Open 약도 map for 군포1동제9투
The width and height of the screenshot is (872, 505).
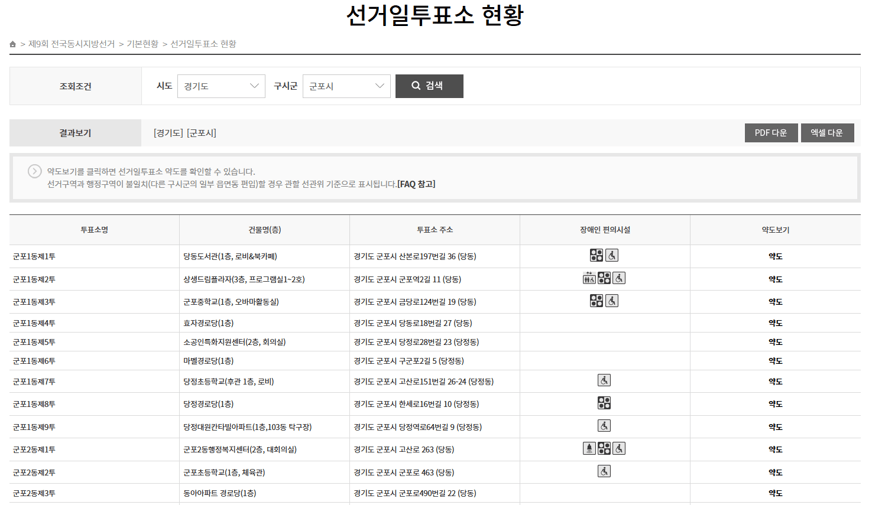coord(775,427)
